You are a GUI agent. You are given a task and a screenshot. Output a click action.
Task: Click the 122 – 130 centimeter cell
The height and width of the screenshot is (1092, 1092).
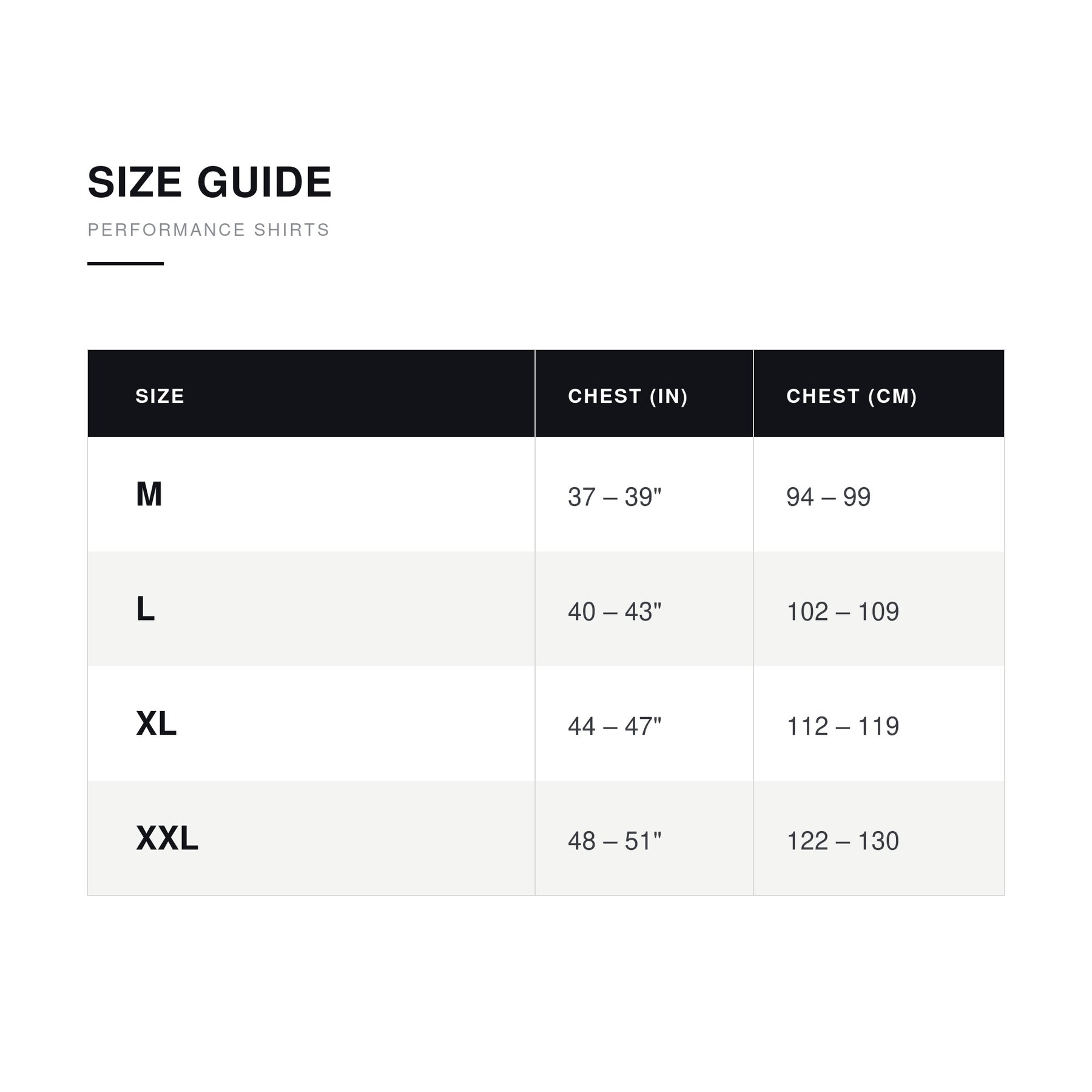pos(843,841)
